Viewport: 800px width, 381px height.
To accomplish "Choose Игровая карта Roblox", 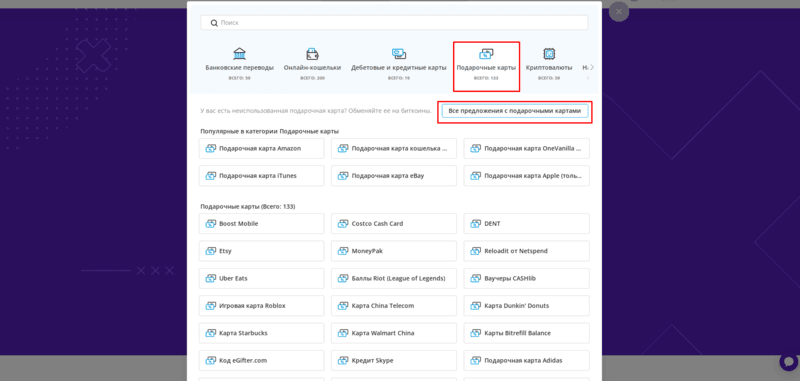I will click(261, 306).
